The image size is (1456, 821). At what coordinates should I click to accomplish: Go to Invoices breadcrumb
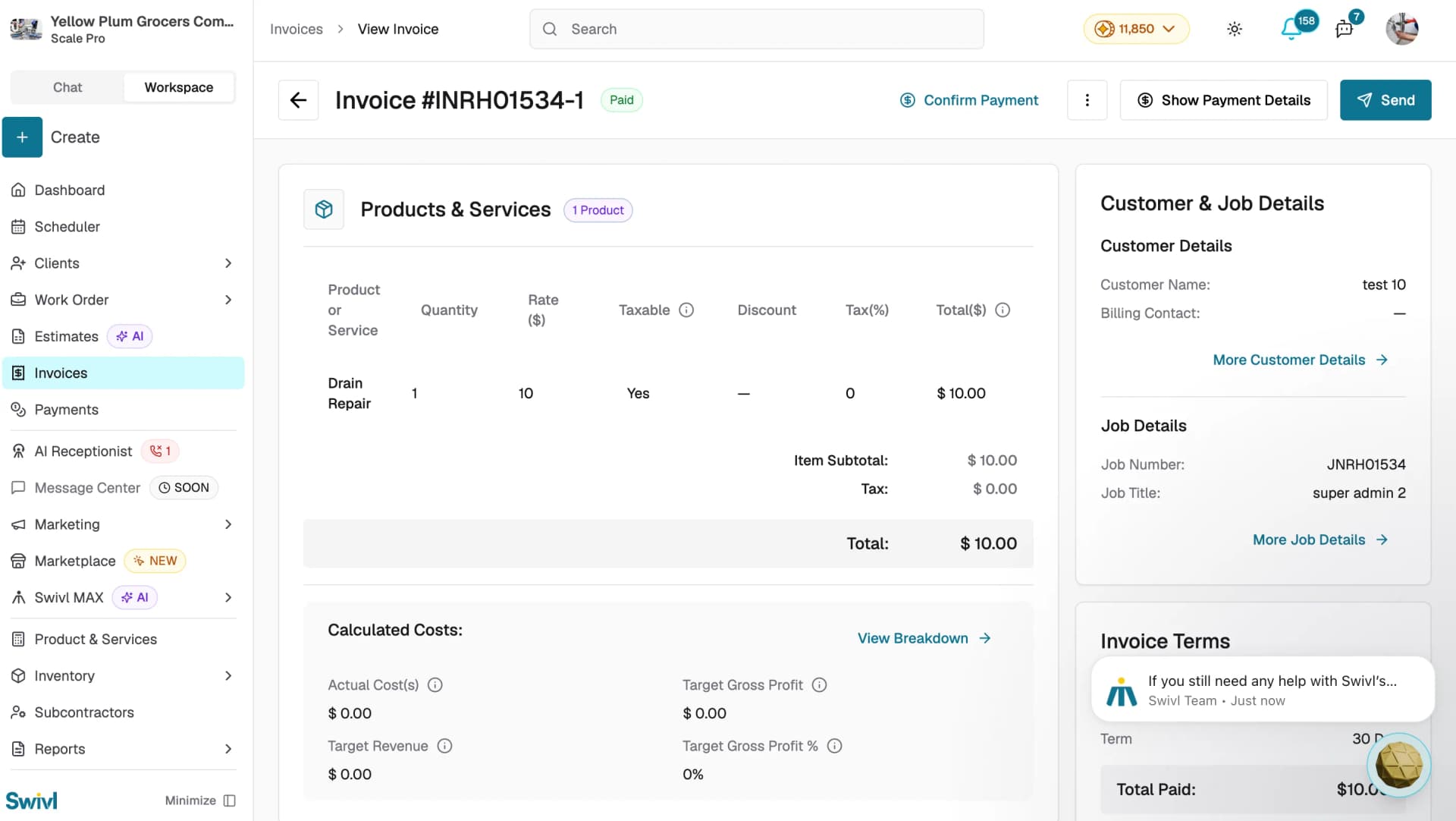(296, 29)
